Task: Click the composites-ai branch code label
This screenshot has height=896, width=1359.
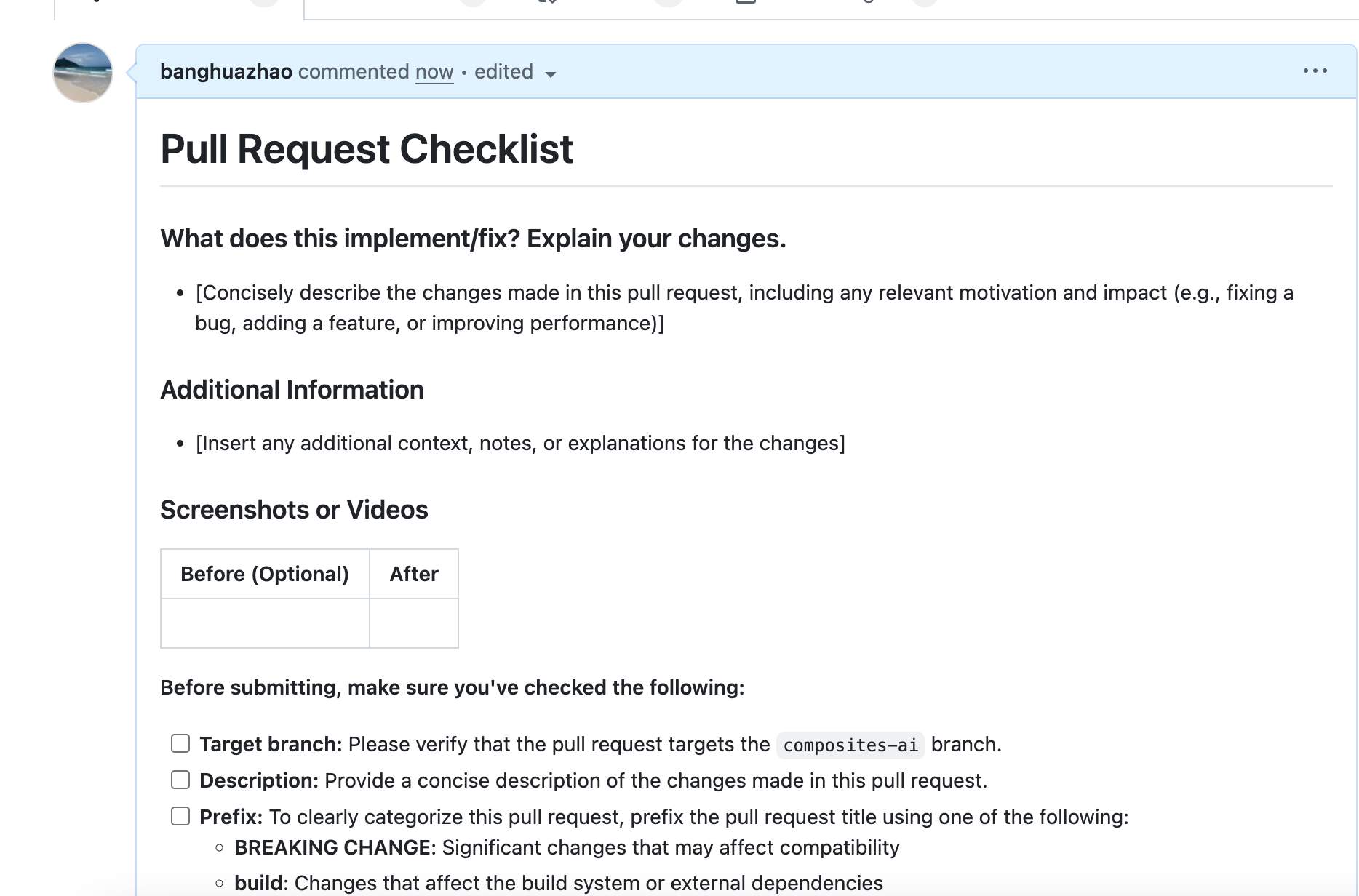Action: tap(850, 745)
